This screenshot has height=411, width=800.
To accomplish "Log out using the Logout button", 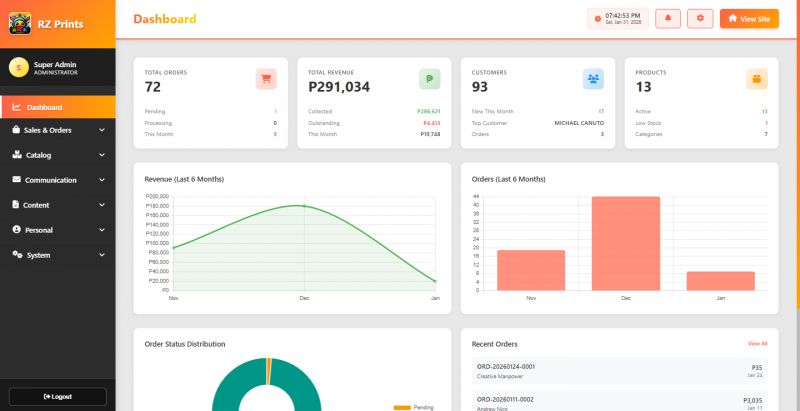I will (57, 396).
